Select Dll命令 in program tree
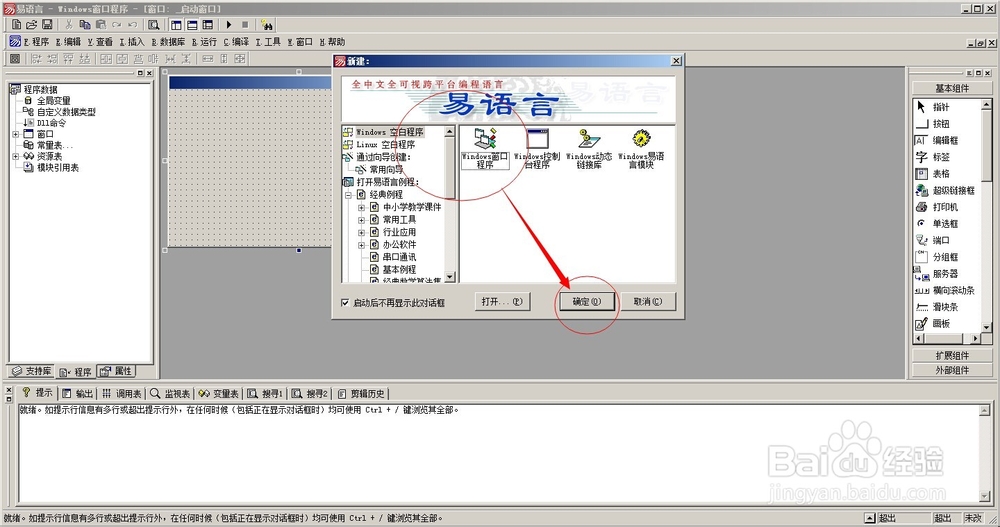Screen dimensions: 1000x527 (x=51, y=123)
